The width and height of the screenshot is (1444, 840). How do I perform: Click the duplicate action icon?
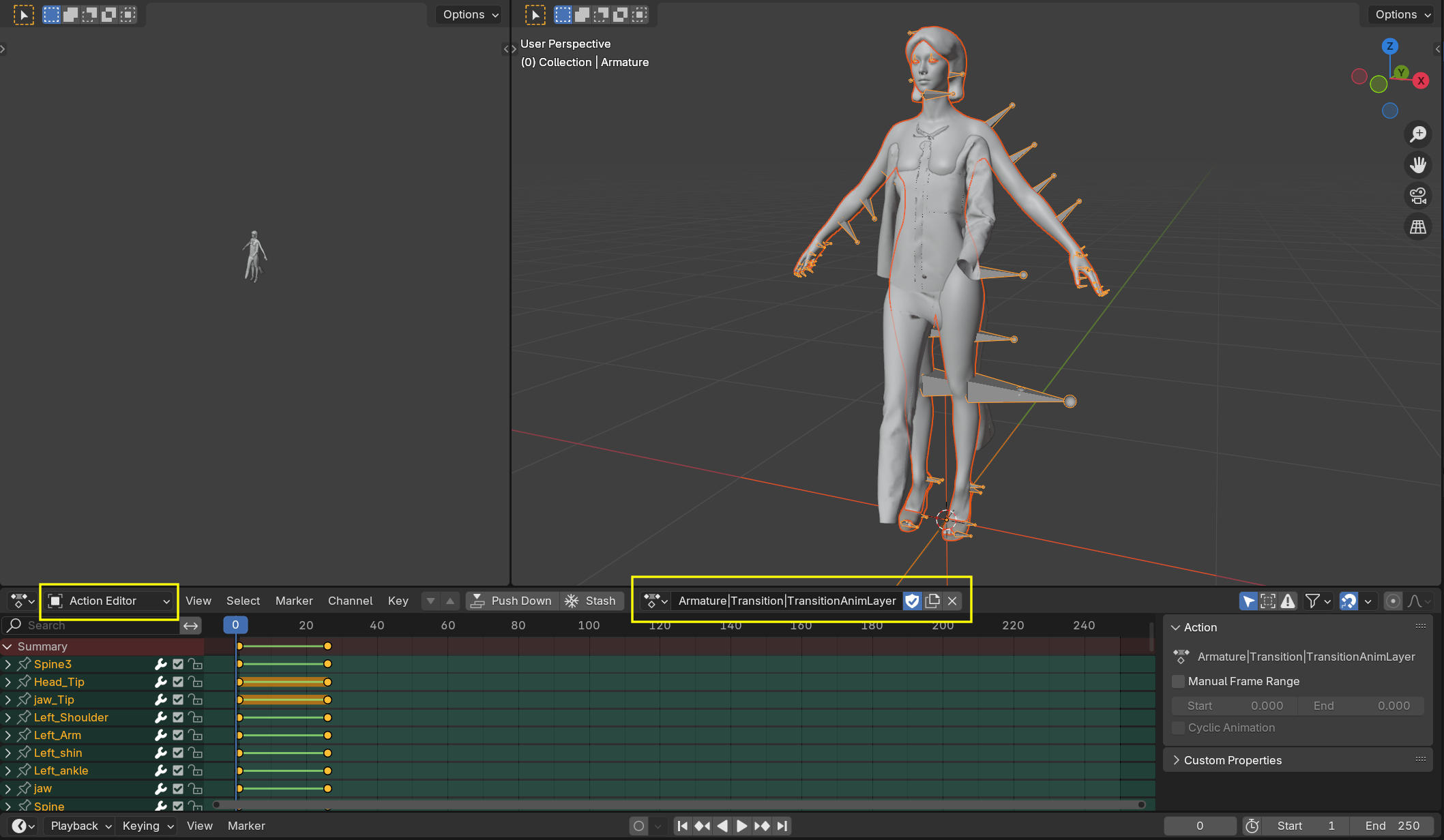coord(931,600)
